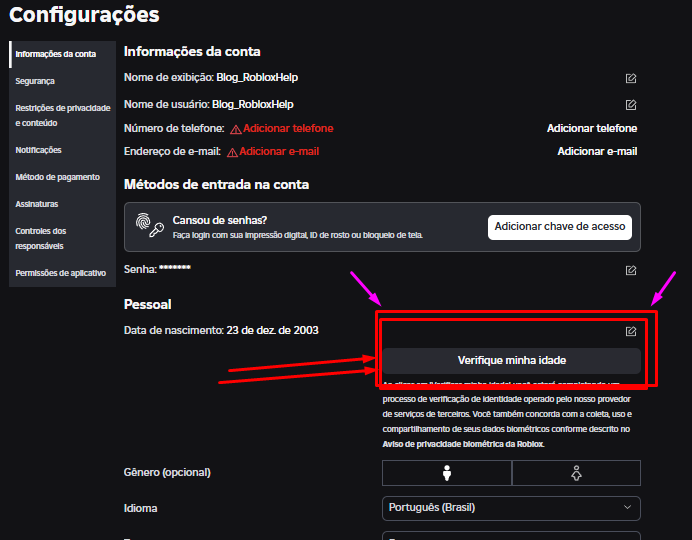Open the Segurança settings tab

point(35,81)
